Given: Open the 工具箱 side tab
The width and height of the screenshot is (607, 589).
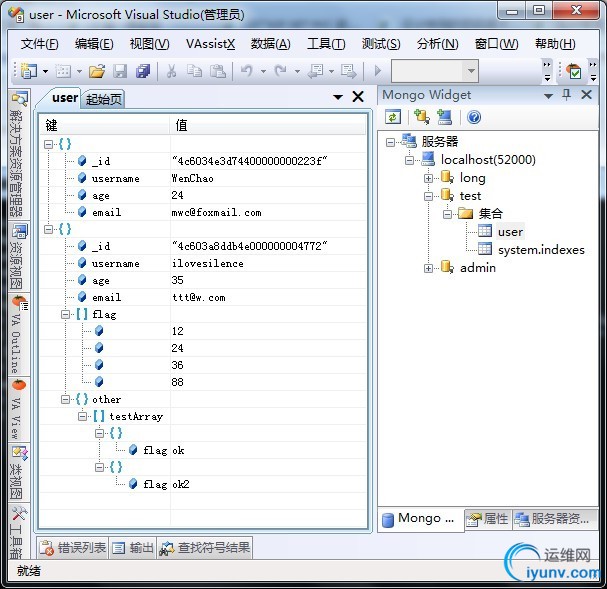Looking at the screenshot, I should coord(18,531).
